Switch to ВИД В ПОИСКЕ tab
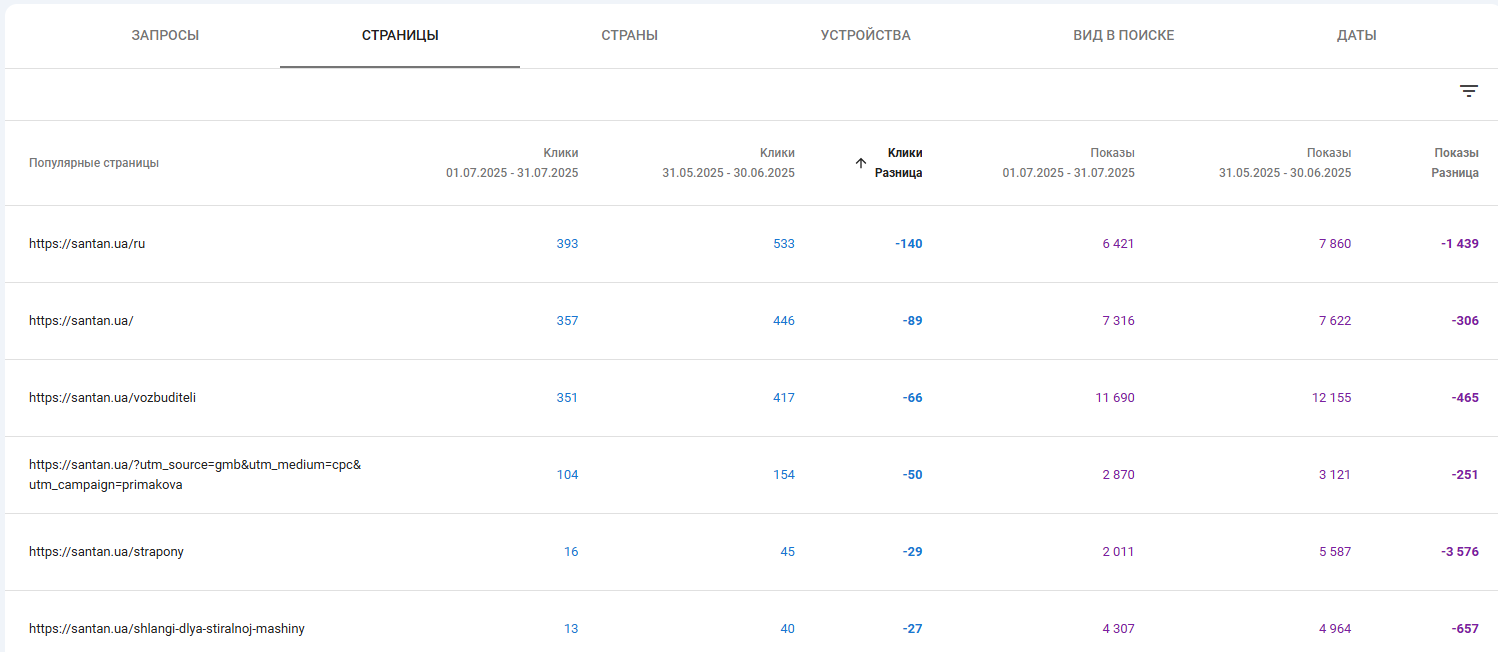 tap(1123, 35)
